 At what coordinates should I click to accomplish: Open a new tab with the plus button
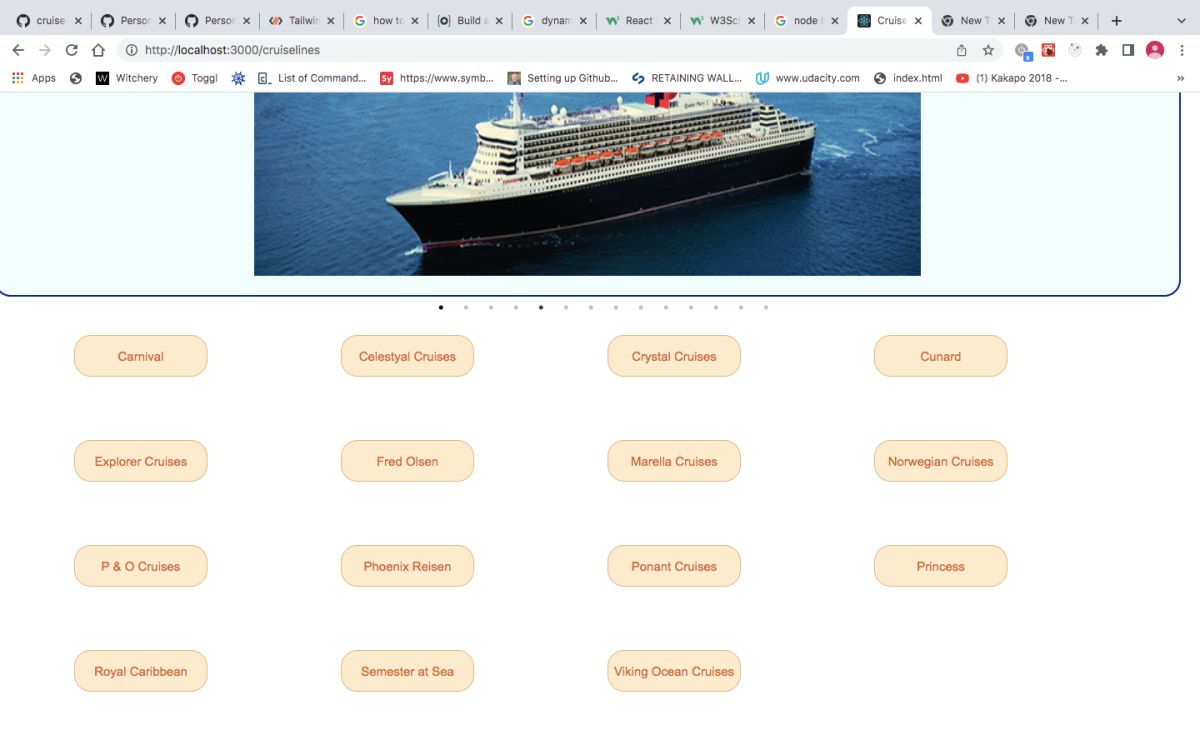point(1117,21)
